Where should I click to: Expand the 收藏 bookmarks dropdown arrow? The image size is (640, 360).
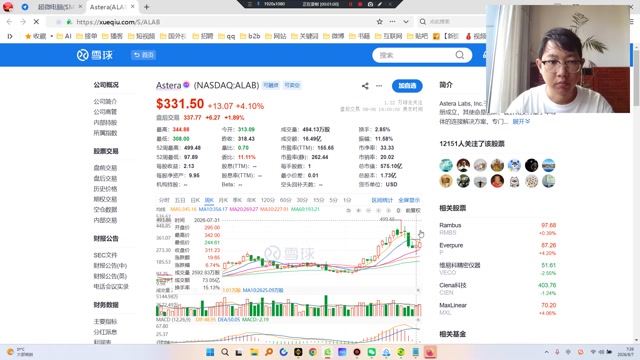point(52,36)
